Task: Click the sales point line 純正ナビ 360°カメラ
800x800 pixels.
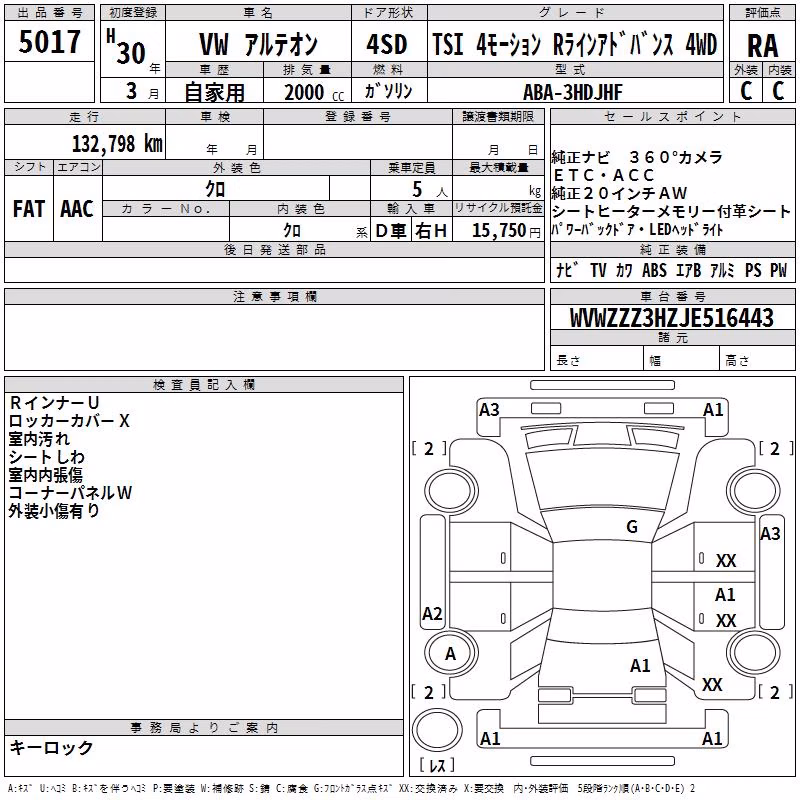Action: tap(637, 157)
